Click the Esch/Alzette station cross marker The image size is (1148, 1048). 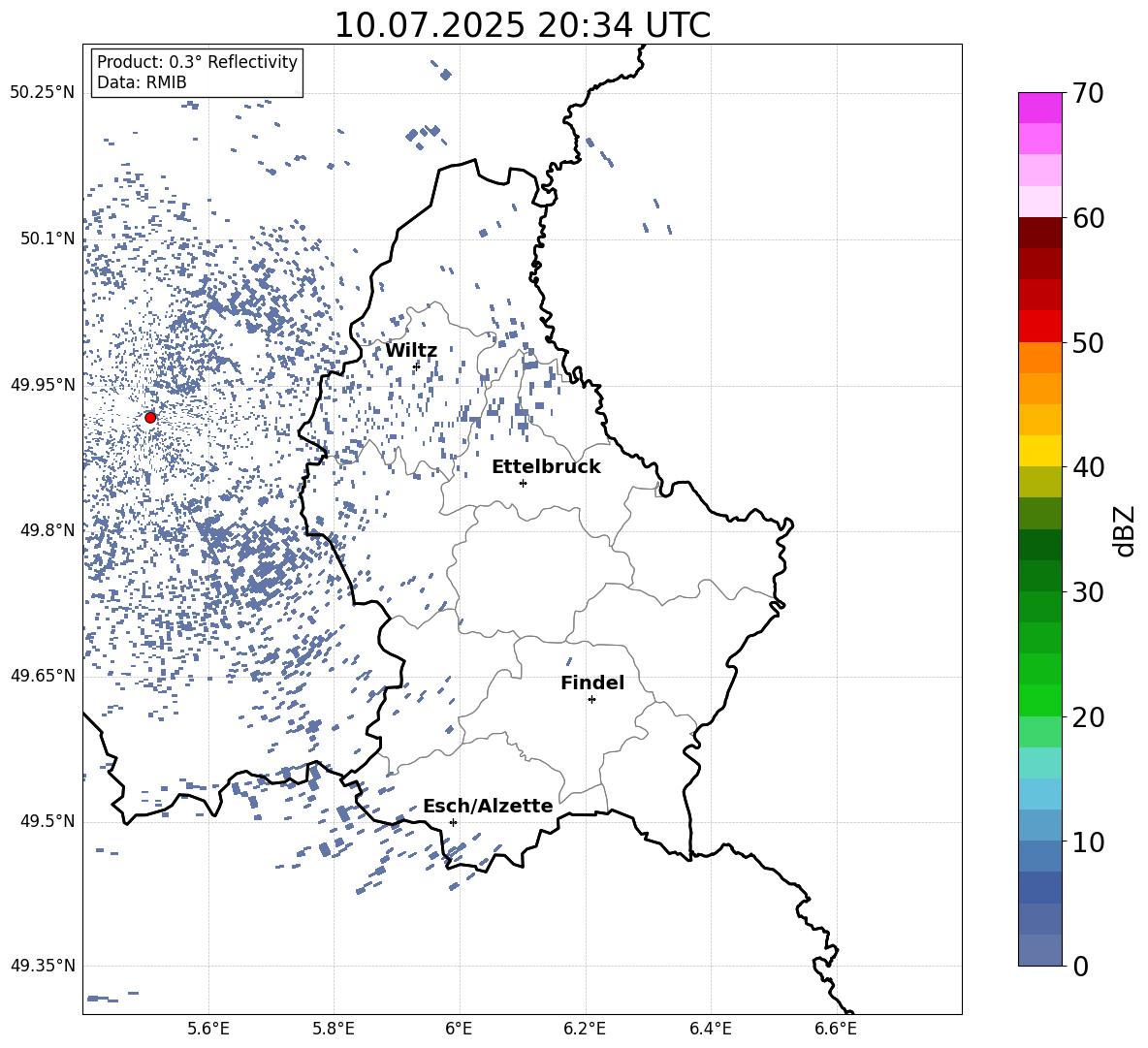pyautogui.click(x=453, y=822)
